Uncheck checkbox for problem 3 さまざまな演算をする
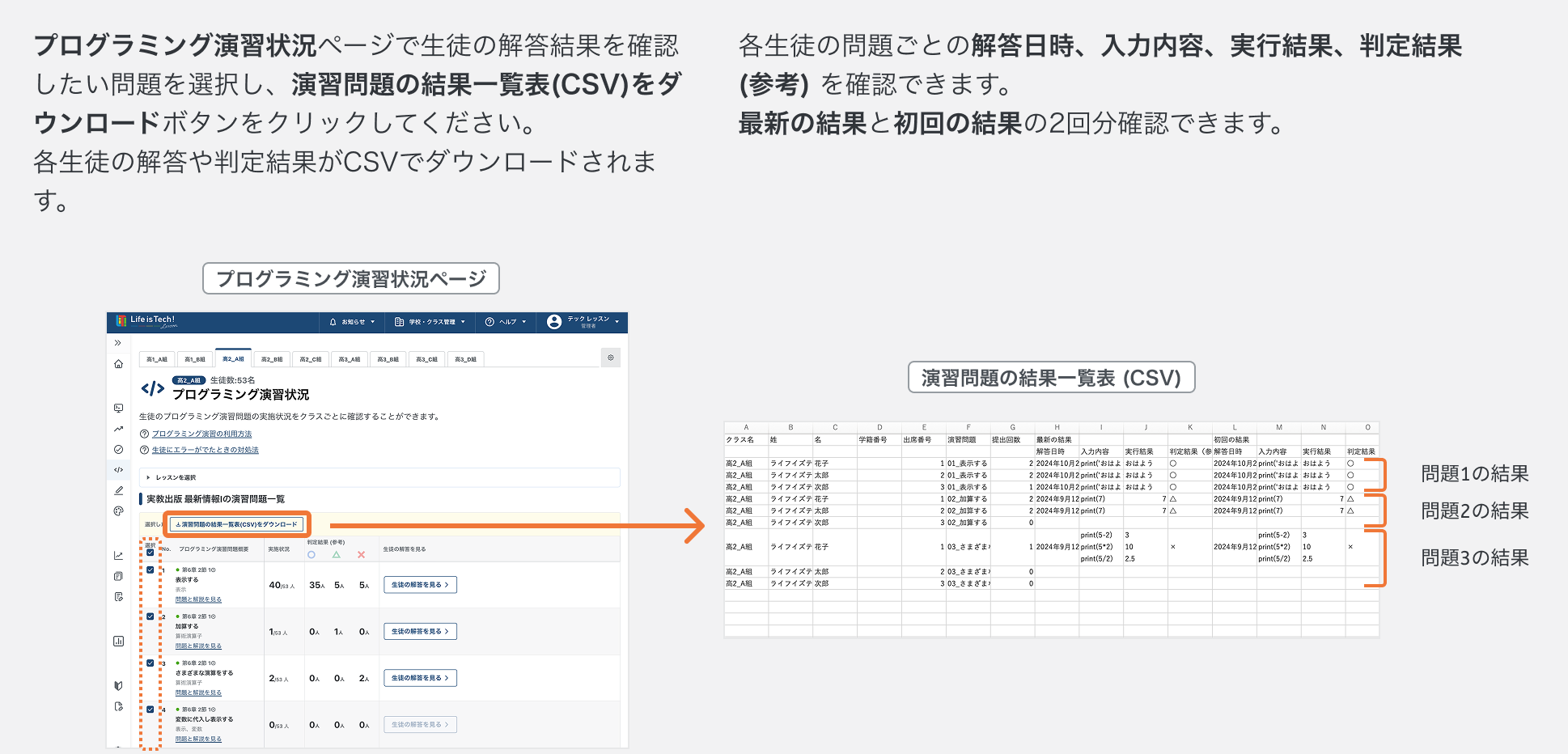This screenshot has width=1568, height=754. (150, 663)
